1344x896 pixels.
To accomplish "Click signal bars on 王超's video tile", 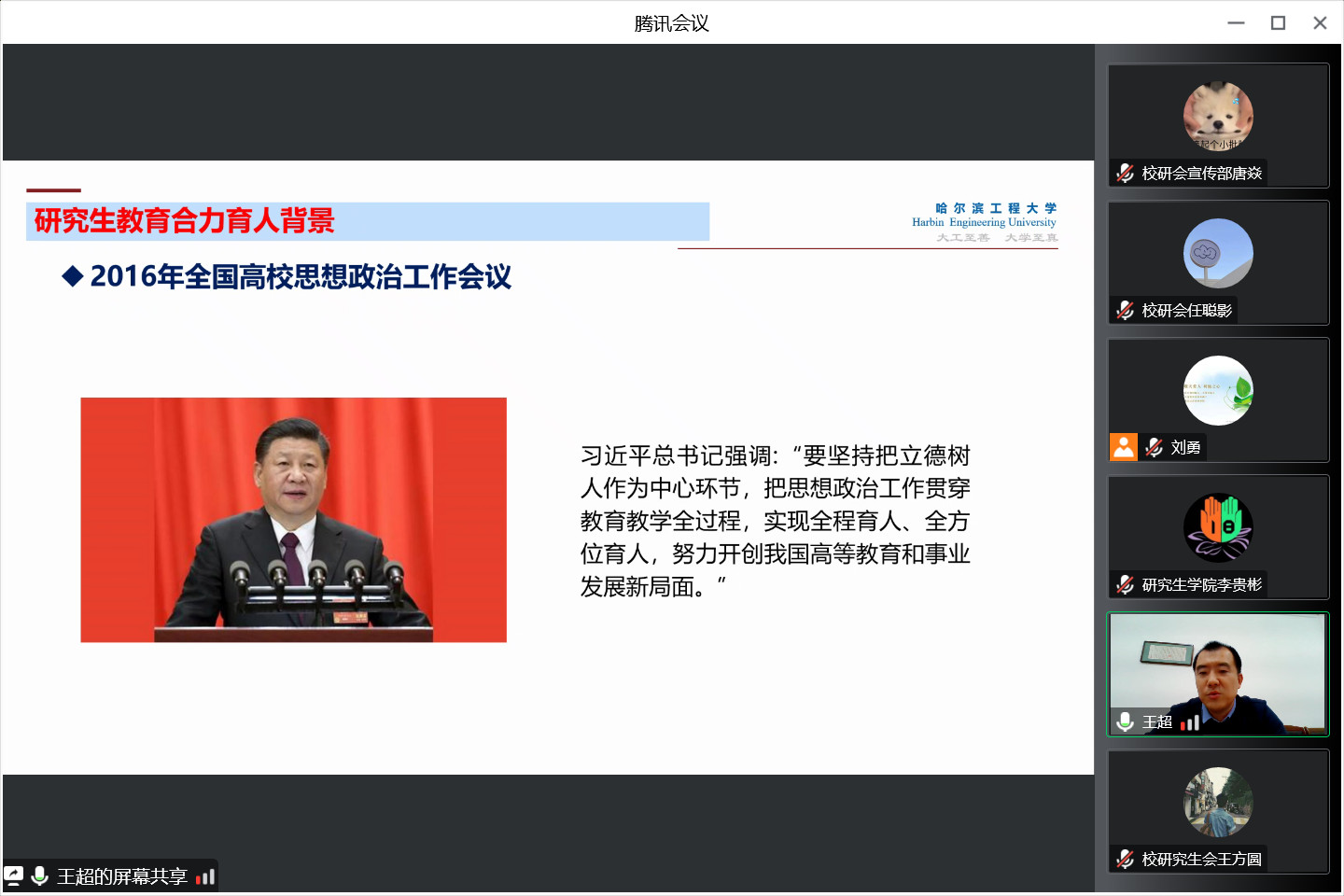I will [x=1190, y=722].
